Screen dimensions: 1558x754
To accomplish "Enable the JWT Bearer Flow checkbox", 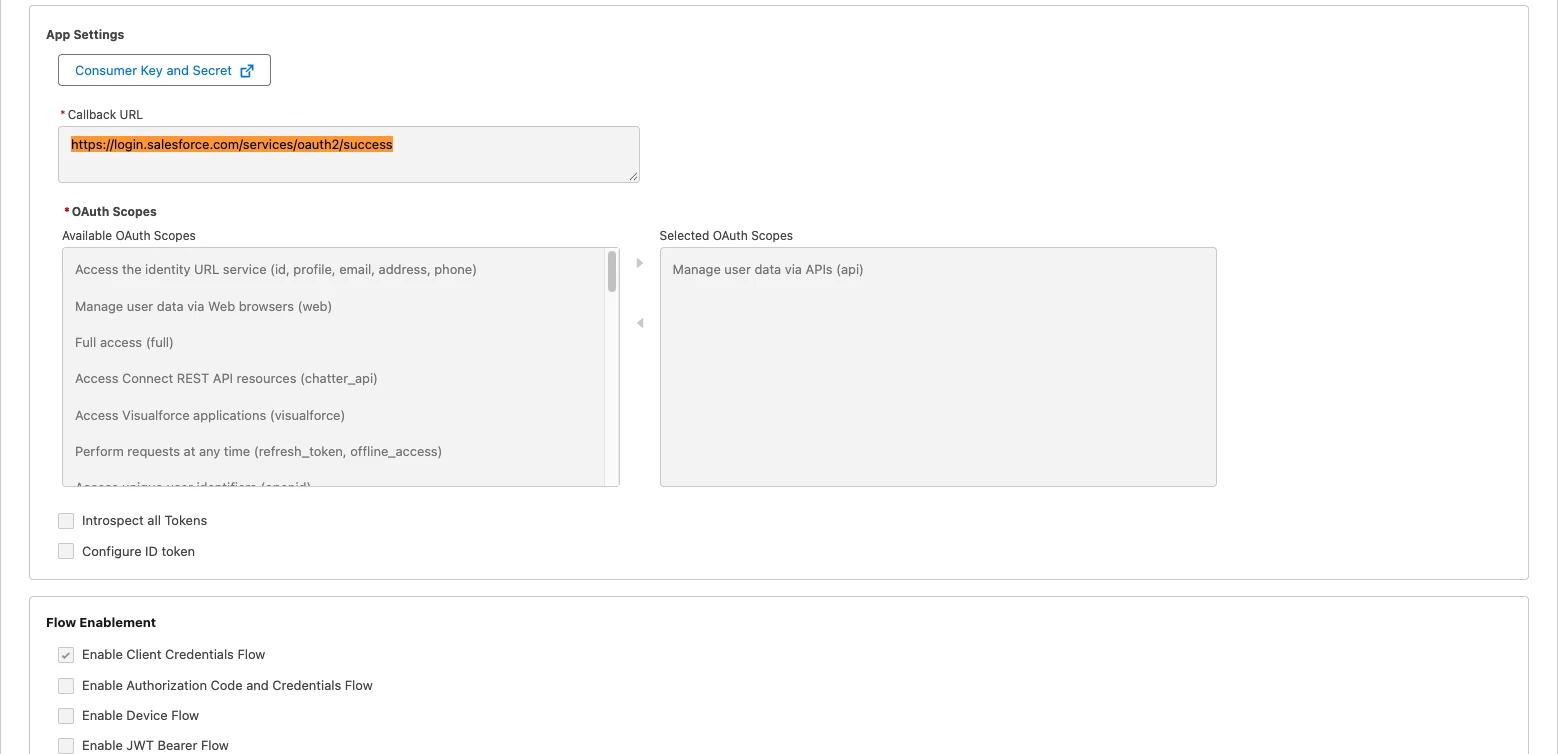I will click(66, 746).
